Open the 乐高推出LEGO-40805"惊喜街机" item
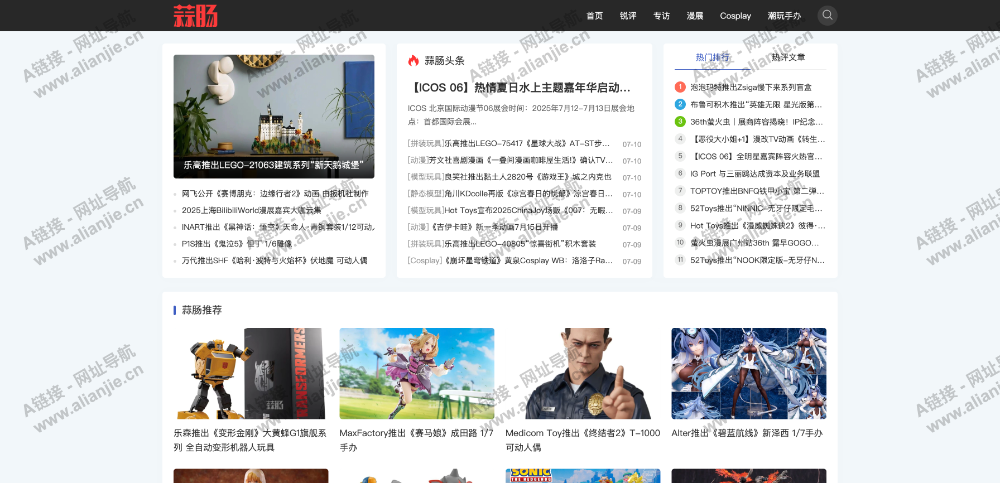Screen dimensions: 1000x483 coord(520,244)
